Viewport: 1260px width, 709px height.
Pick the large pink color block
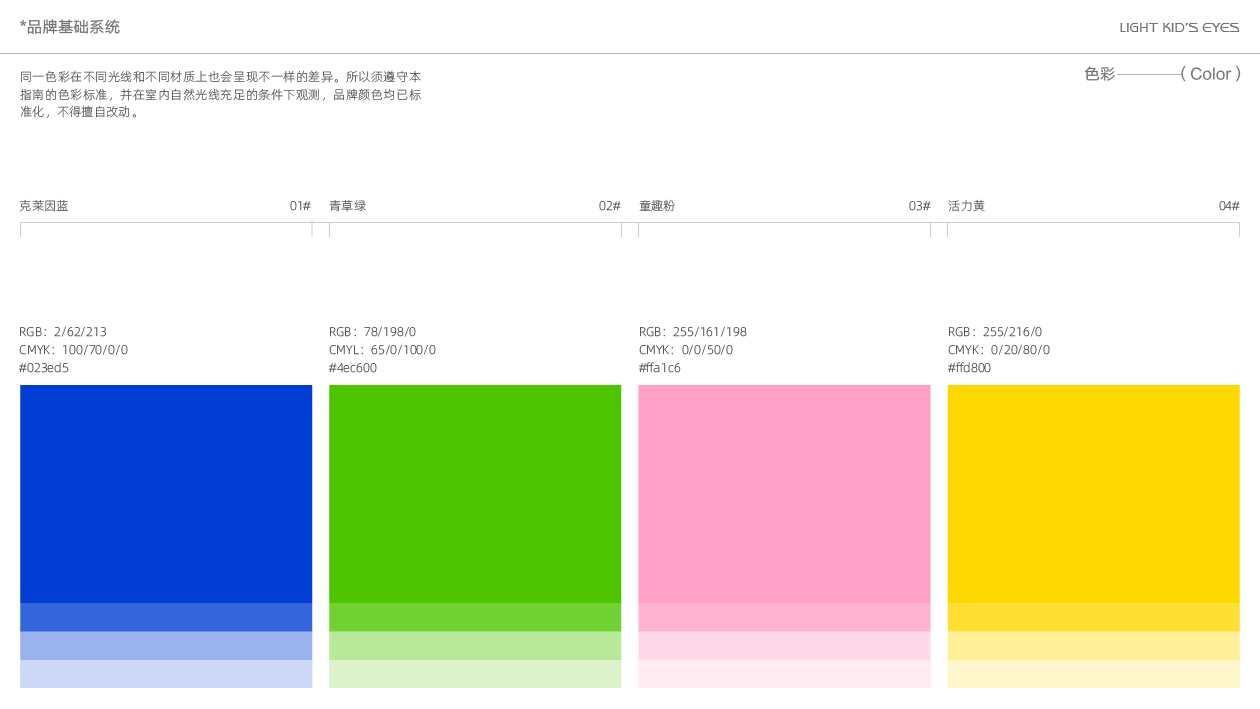[784, 493]
